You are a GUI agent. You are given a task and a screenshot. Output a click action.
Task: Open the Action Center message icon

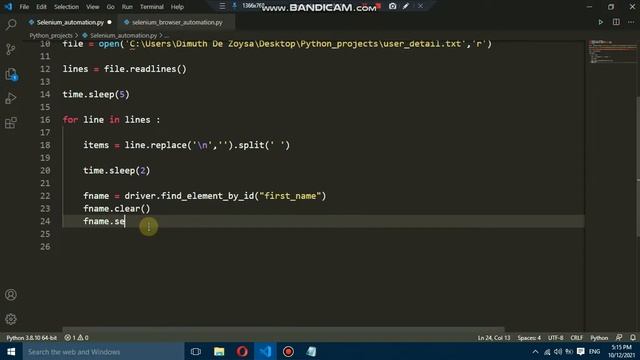pyautogui.click(x=580, y=352)
